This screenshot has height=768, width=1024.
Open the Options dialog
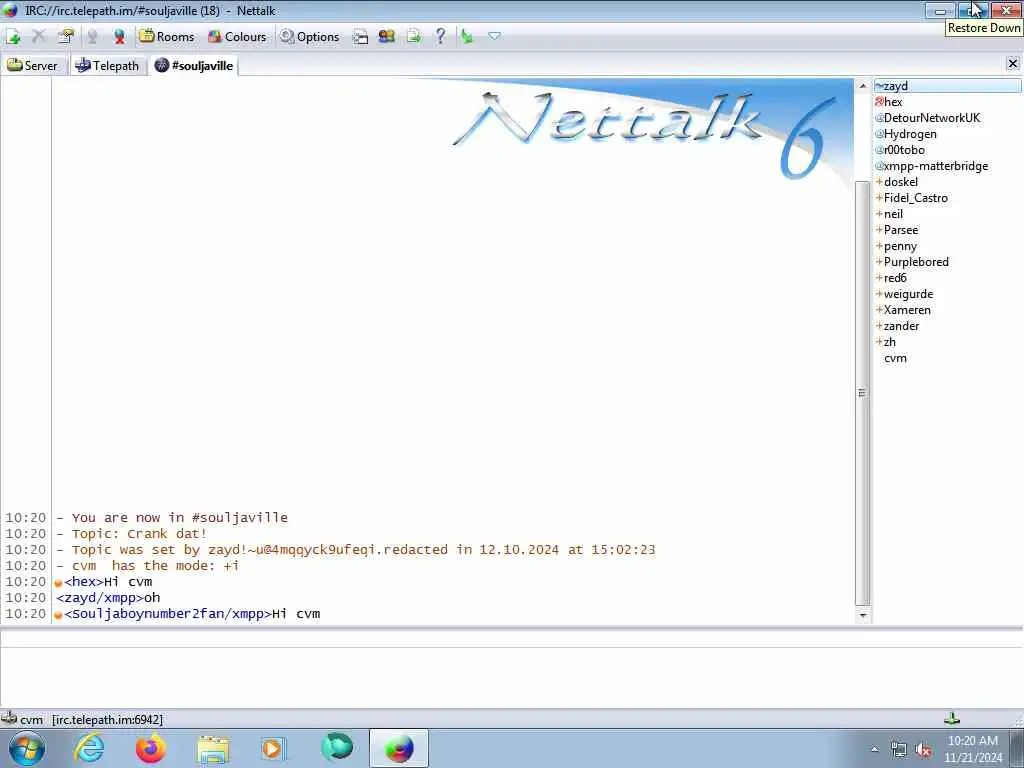pyautogui.click(x=310, y=37)
